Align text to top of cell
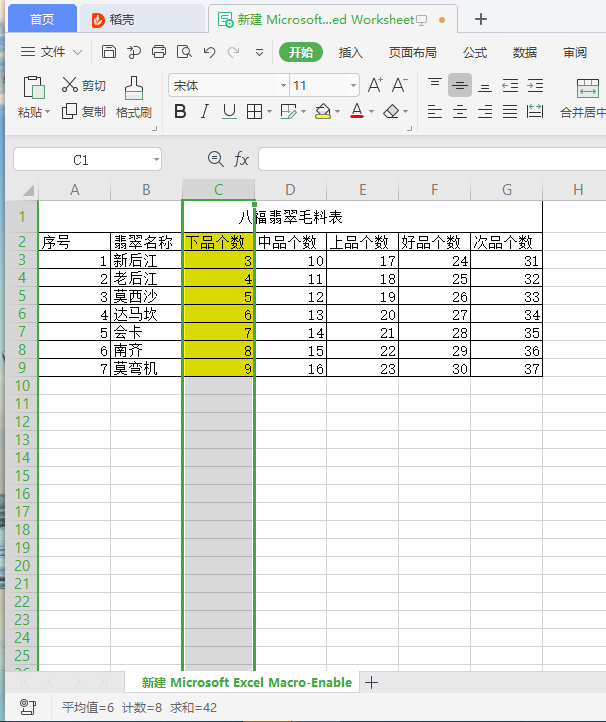The image size is (606, 722). point(435,85)
